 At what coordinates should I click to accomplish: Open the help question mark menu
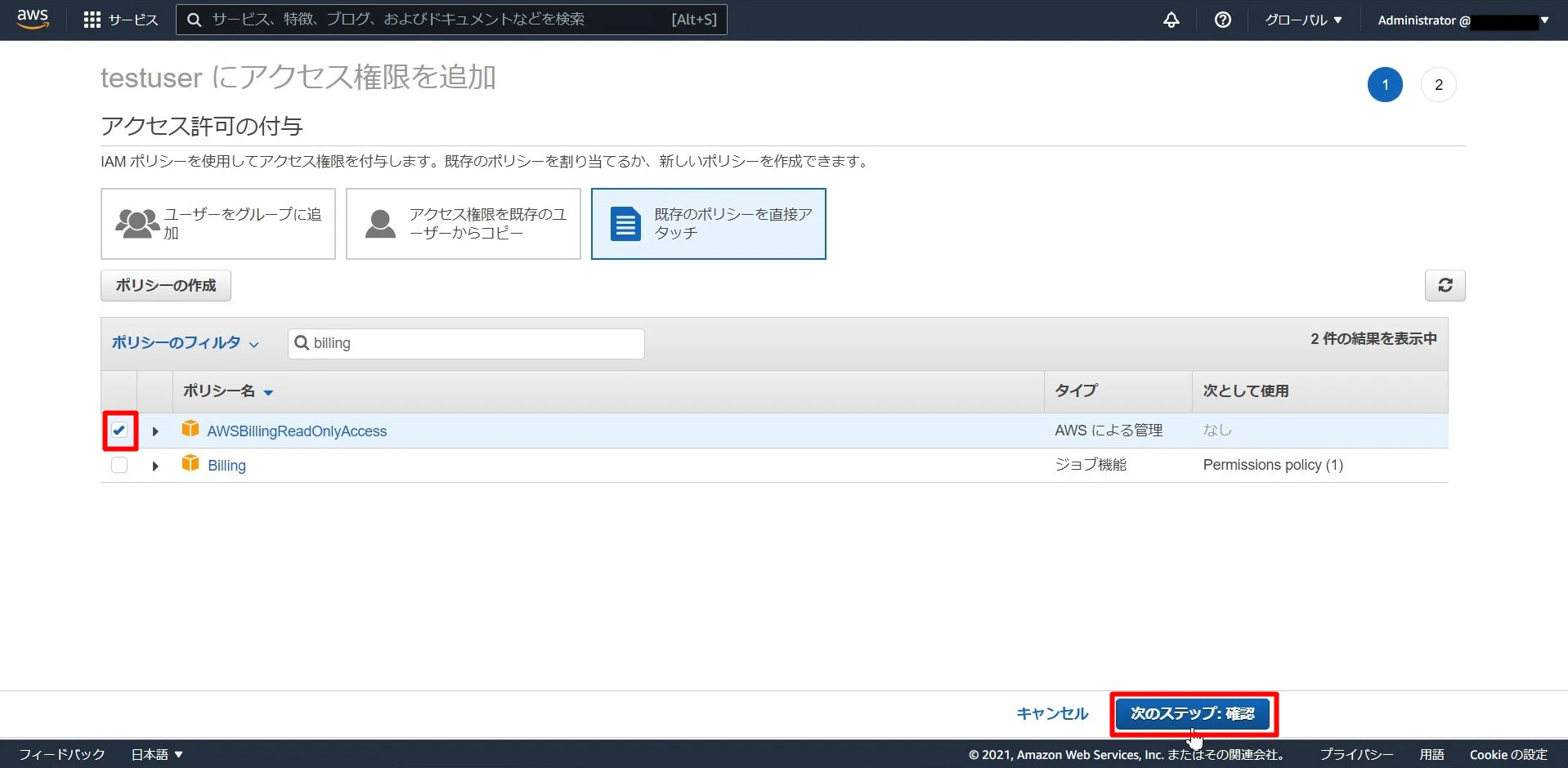point(1223,20)
